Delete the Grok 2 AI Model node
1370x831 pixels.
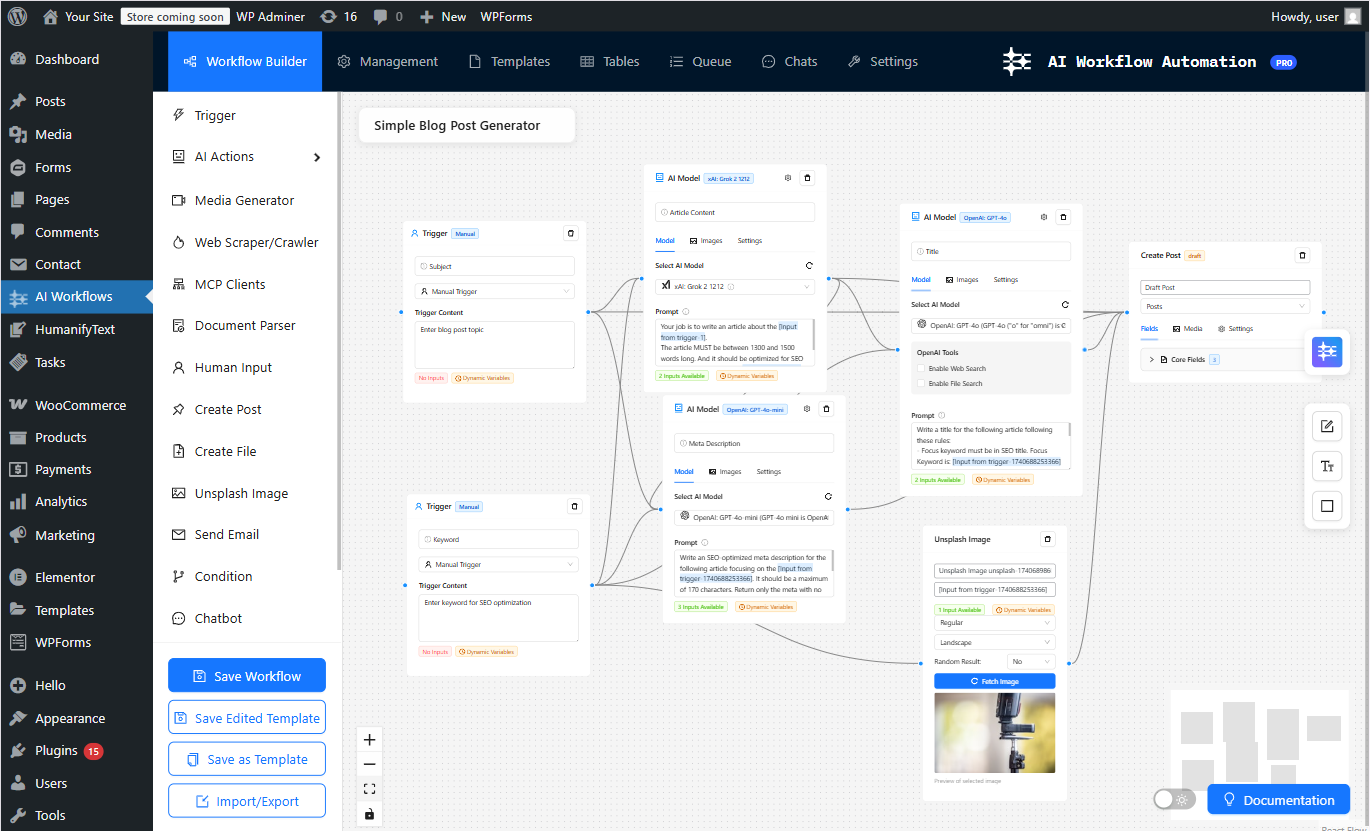point(808,178)
